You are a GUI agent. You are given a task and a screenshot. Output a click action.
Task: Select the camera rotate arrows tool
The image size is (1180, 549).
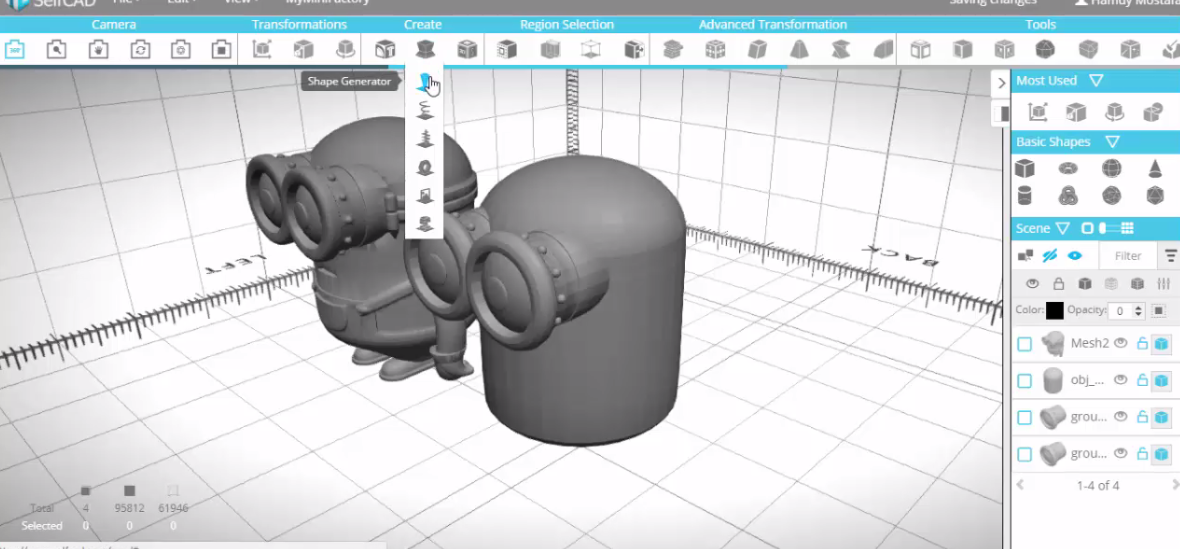point(139,50)
